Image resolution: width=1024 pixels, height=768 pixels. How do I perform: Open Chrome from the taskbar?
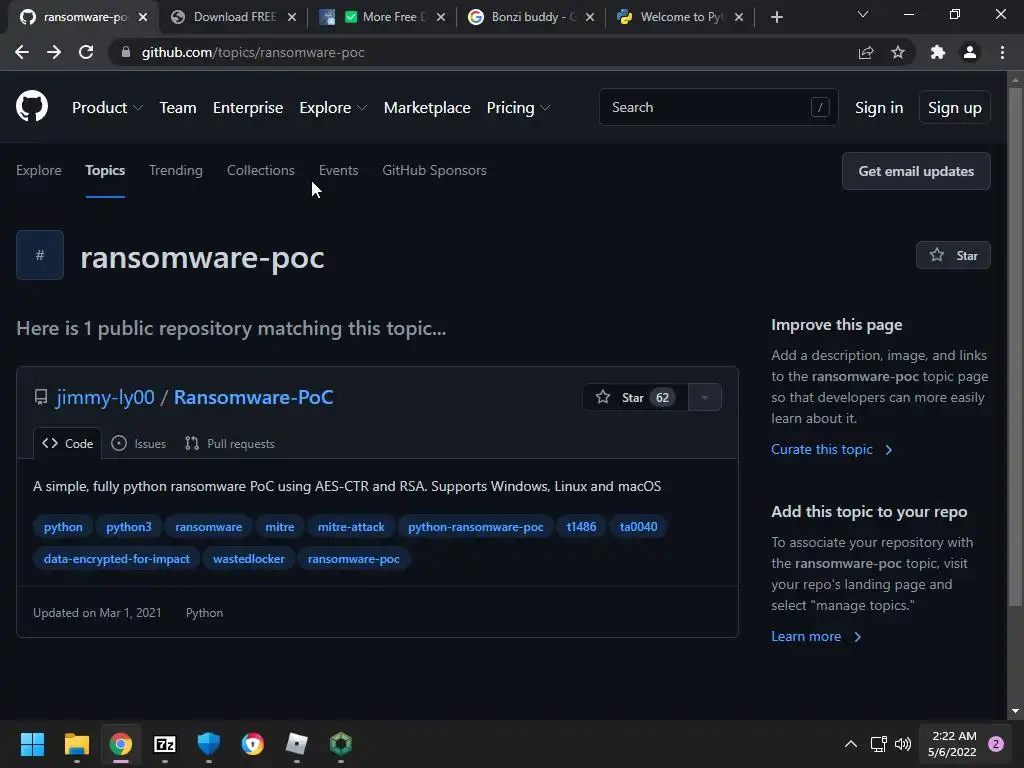pyautogui.click(x=121, y=744)
